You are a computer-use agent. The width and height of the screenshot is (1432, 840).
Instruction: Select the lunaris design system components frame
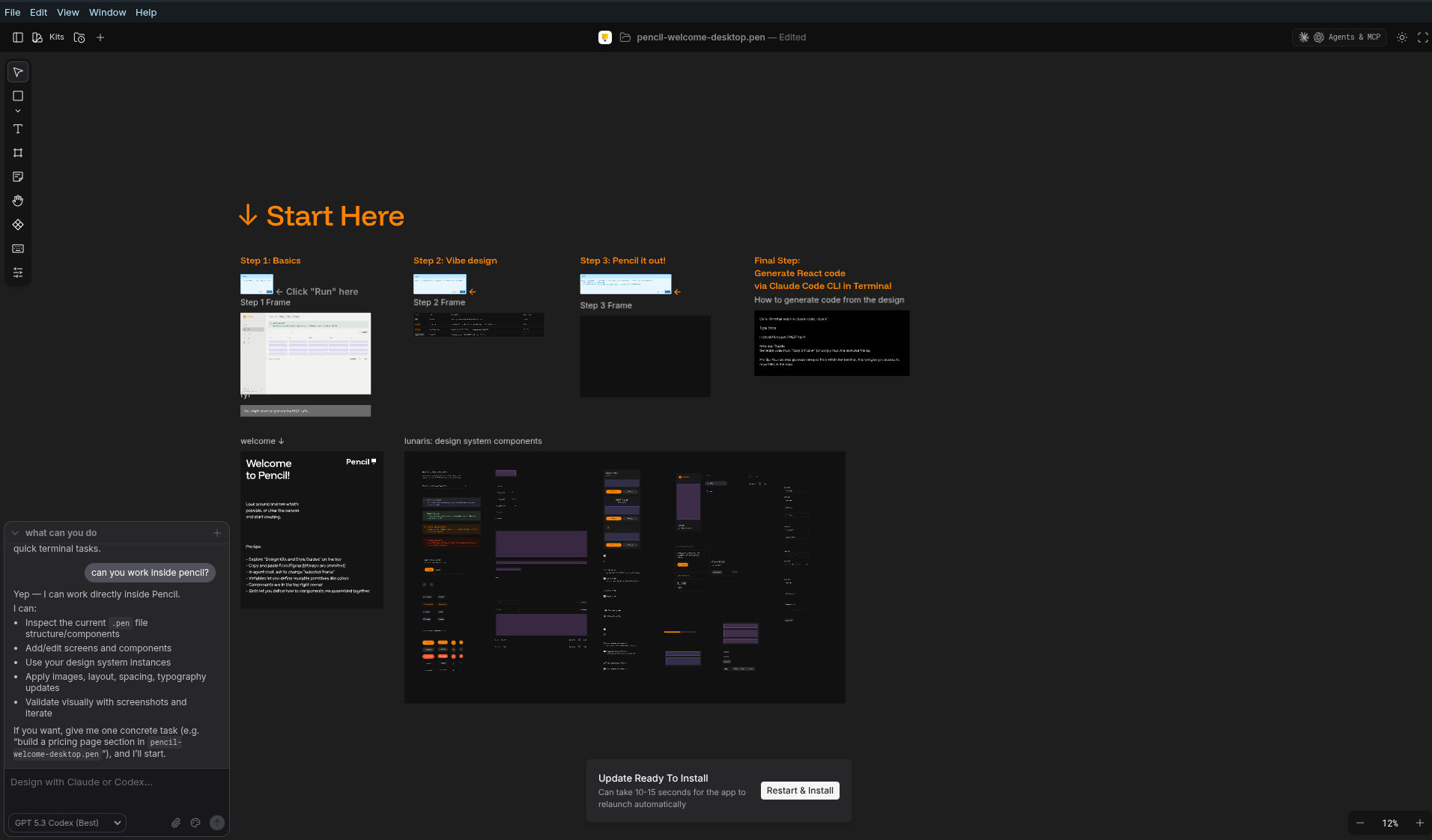(625, 577)
